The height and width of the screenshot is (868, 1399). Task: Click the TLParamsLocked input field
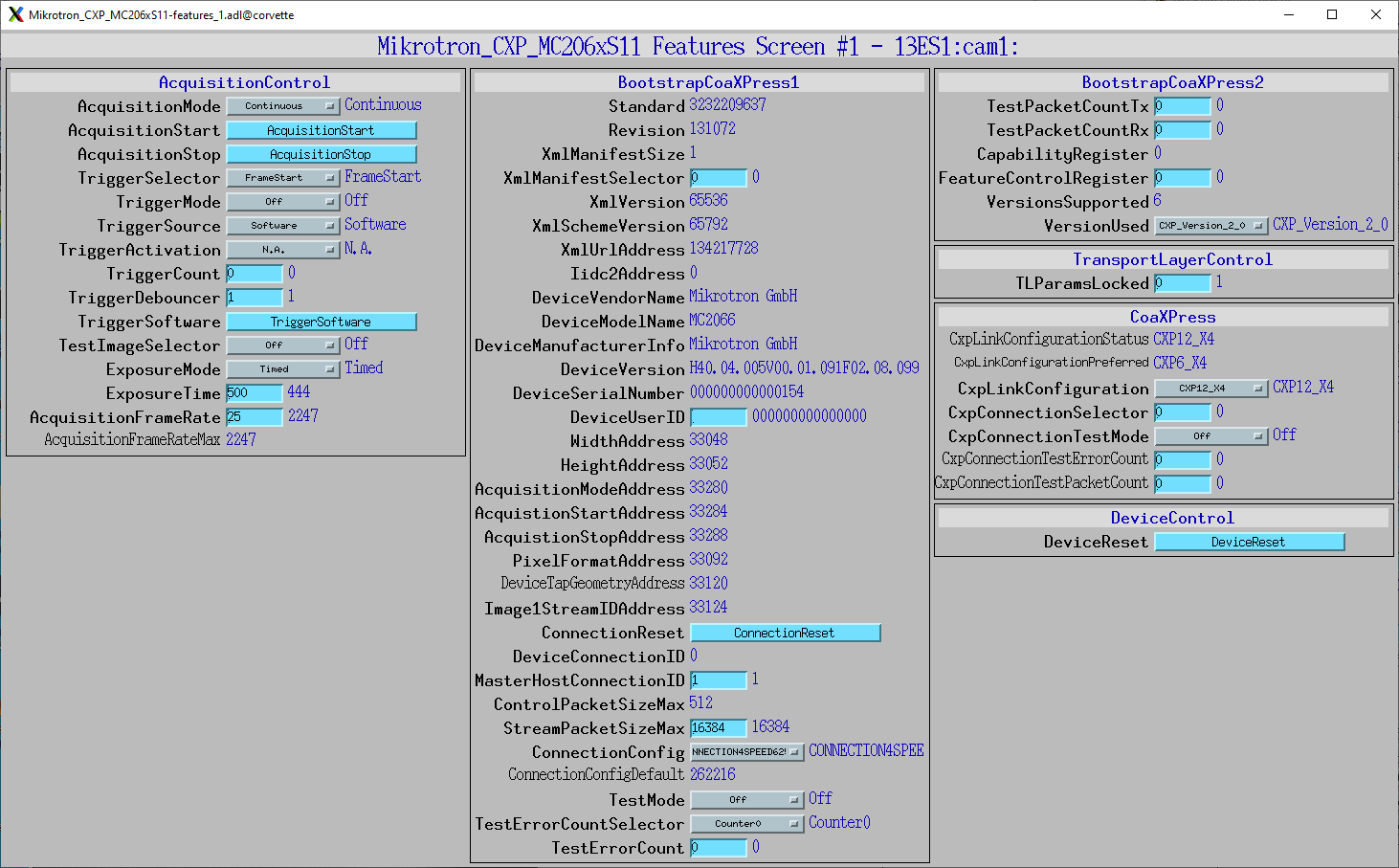point(1183,283)
